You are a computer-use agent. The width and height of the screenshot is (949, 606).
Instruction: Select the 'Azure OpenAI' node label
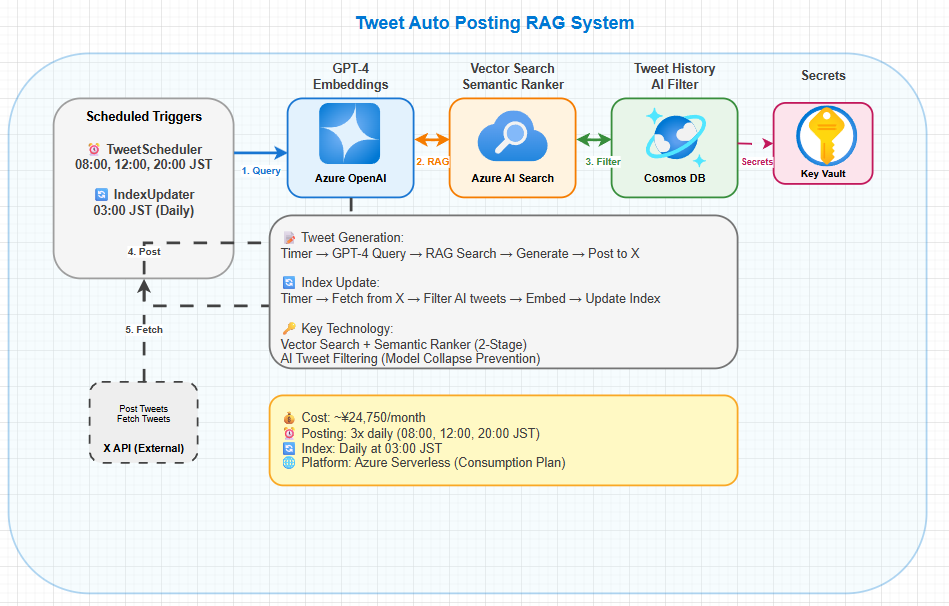tap(350, 179)
